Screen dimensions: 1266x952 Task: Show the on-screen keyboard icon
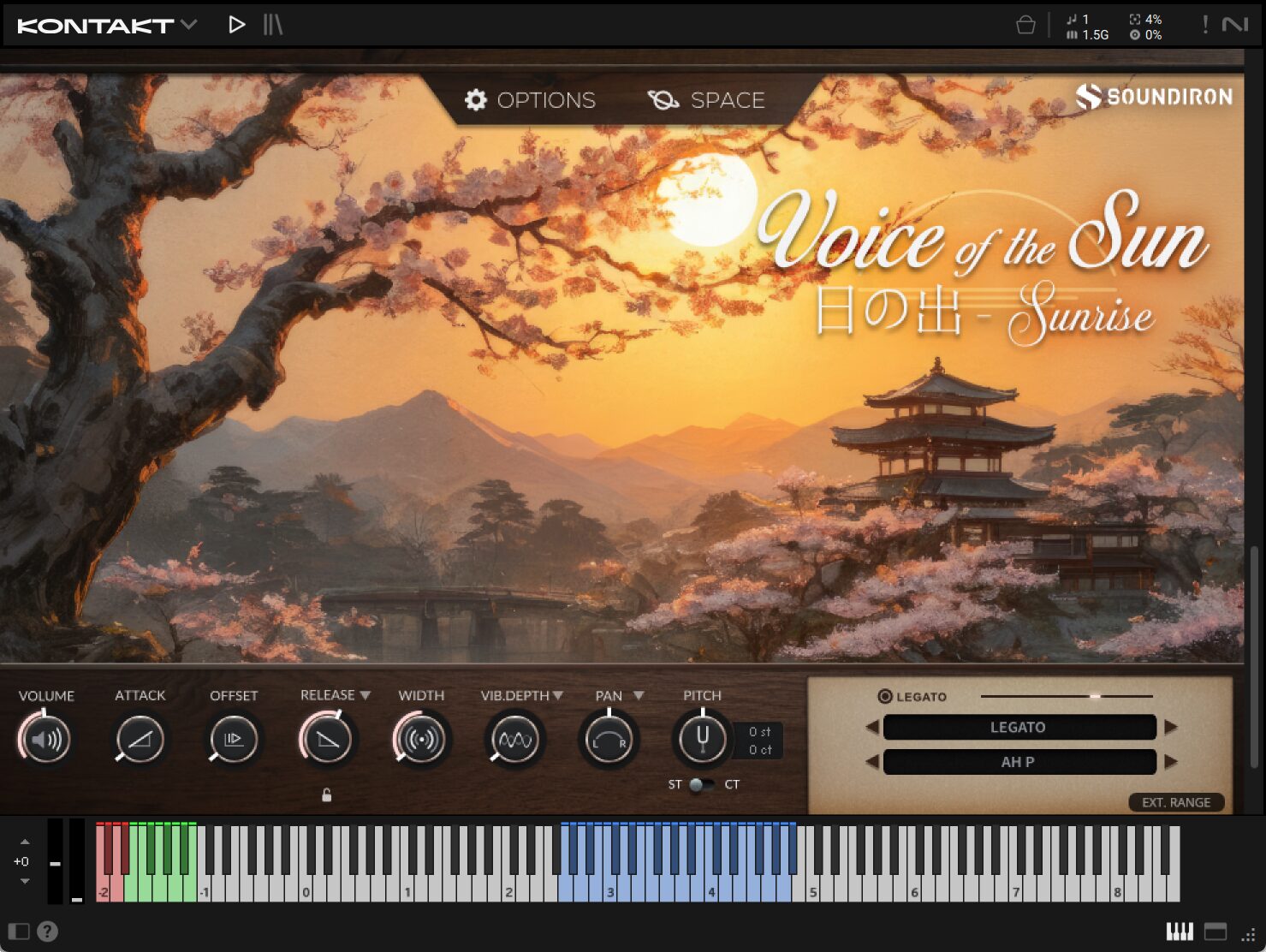click(1179, 931)
